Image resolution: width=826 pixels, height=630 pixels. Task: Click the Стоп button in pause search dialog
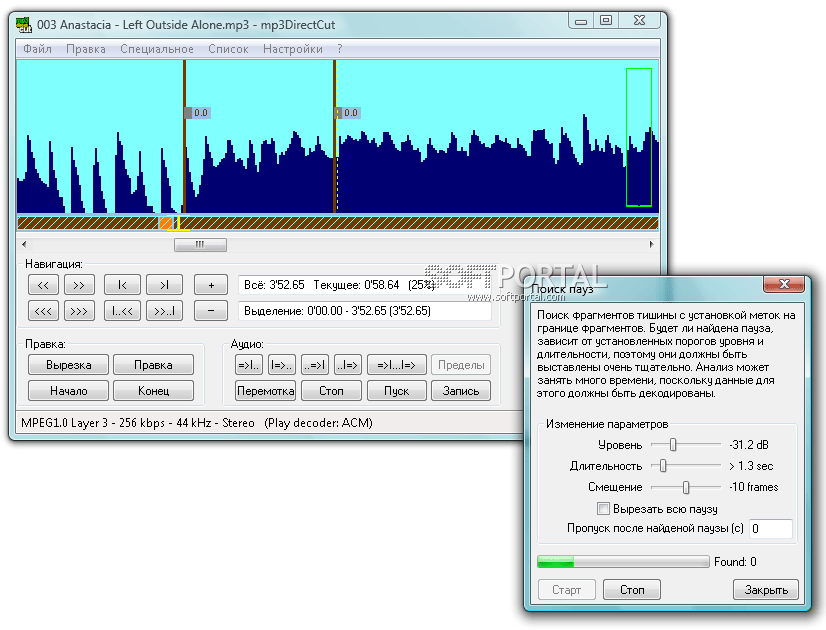pyautogui.click(x=632, y=589)
